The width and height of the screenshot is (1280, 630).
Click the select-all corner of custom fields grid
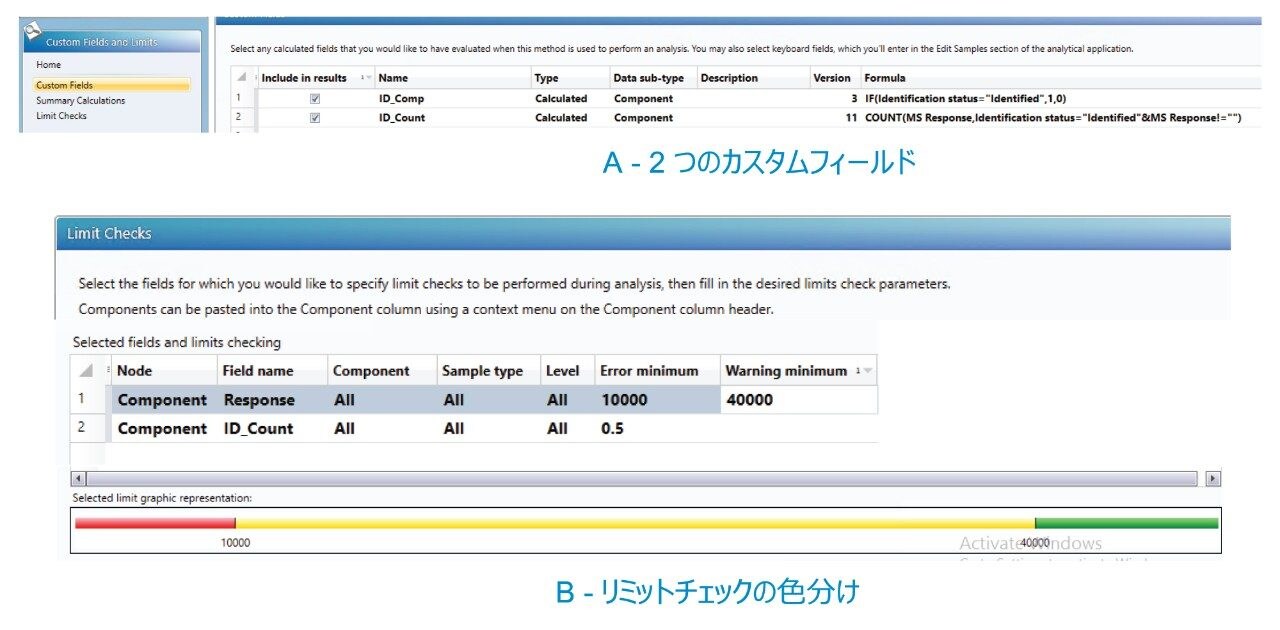pyautogui.click(x=240, y=78)
